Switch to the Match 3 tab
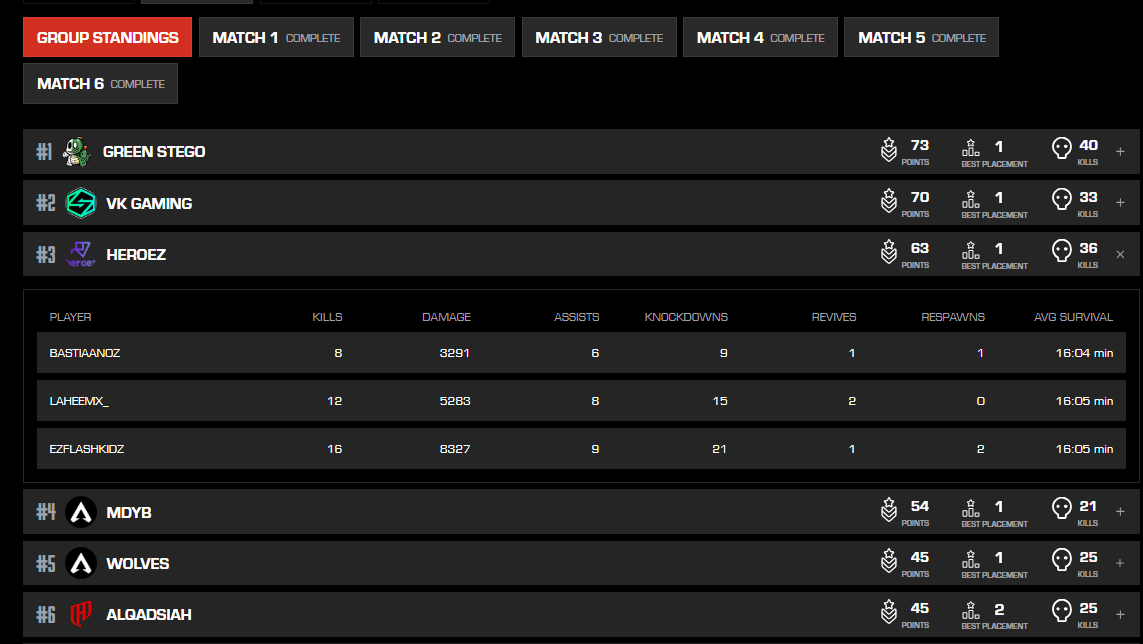The image size is (1143, 644). [599, 37]
